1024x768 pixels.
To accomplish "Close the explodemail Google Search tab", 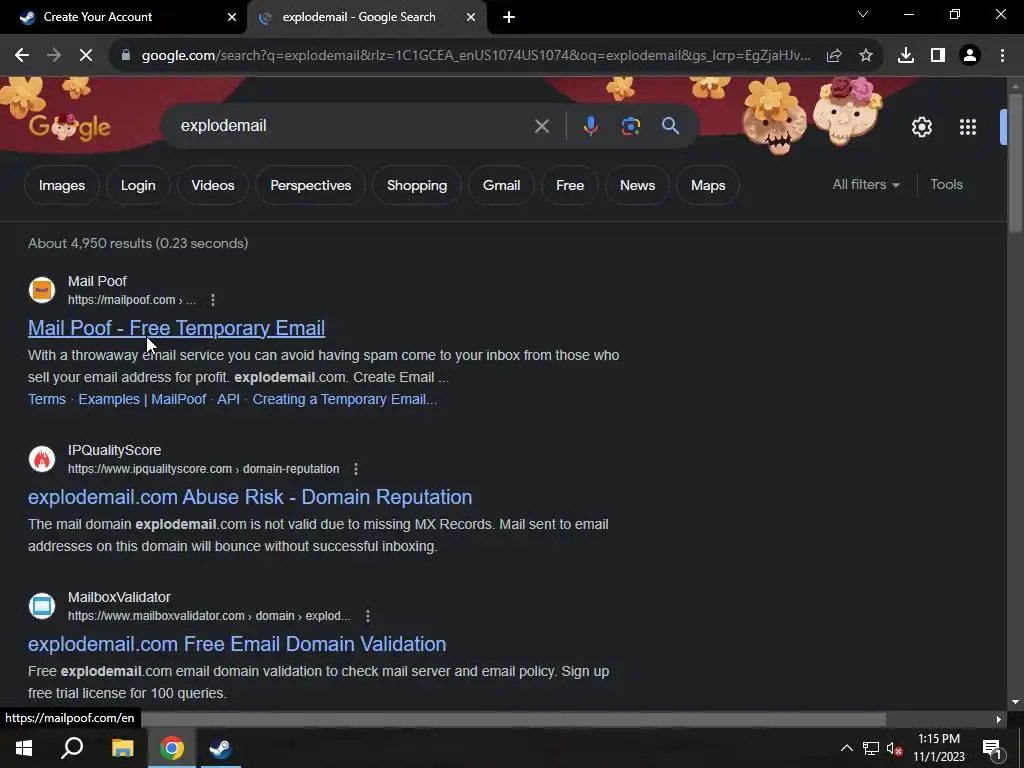I will 471,17.
